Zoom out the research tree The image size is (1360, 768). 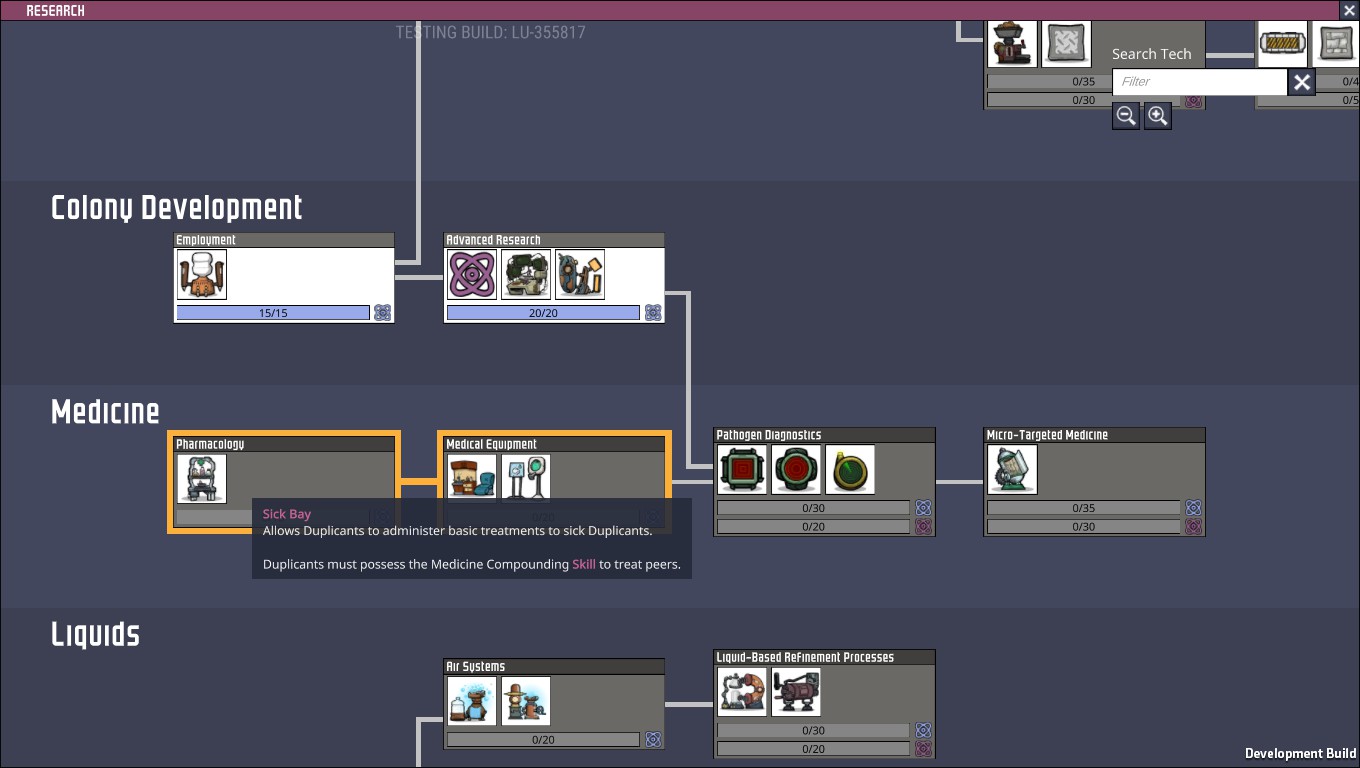(1126, 116)
